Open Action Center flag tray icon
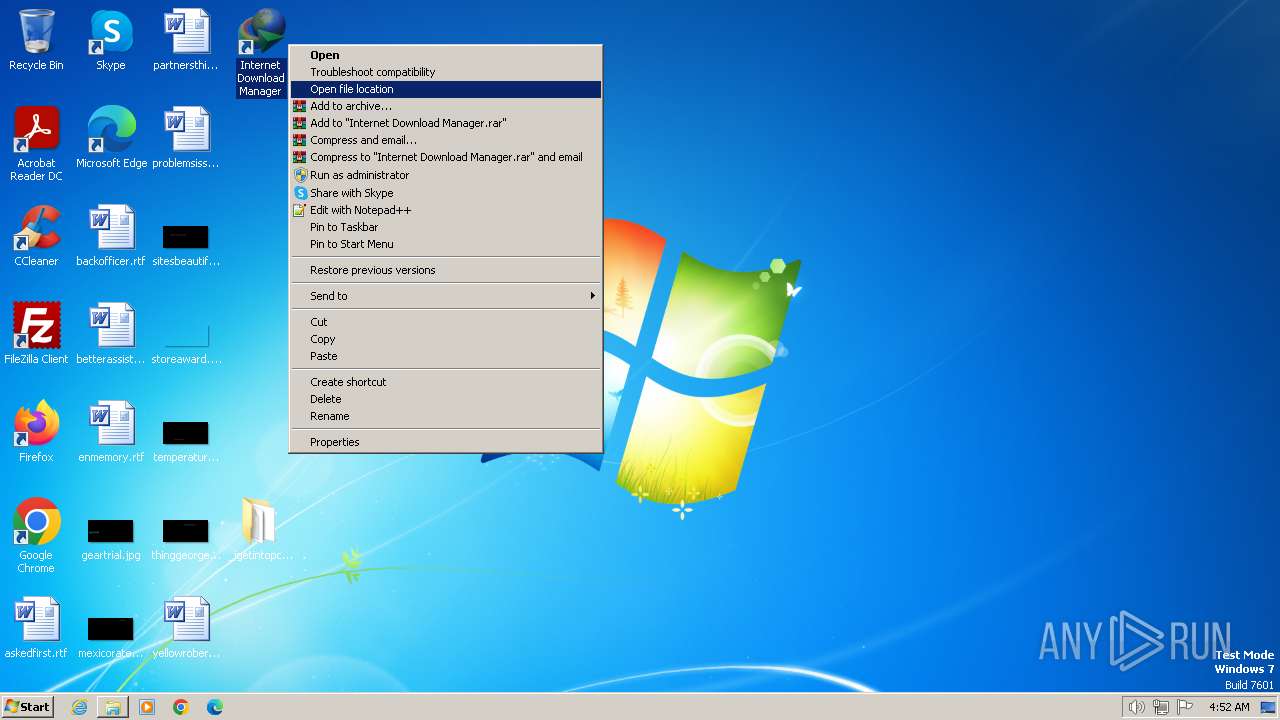Image resolution: width=1280 pixels, height=720 pixels. point(1185,707)
